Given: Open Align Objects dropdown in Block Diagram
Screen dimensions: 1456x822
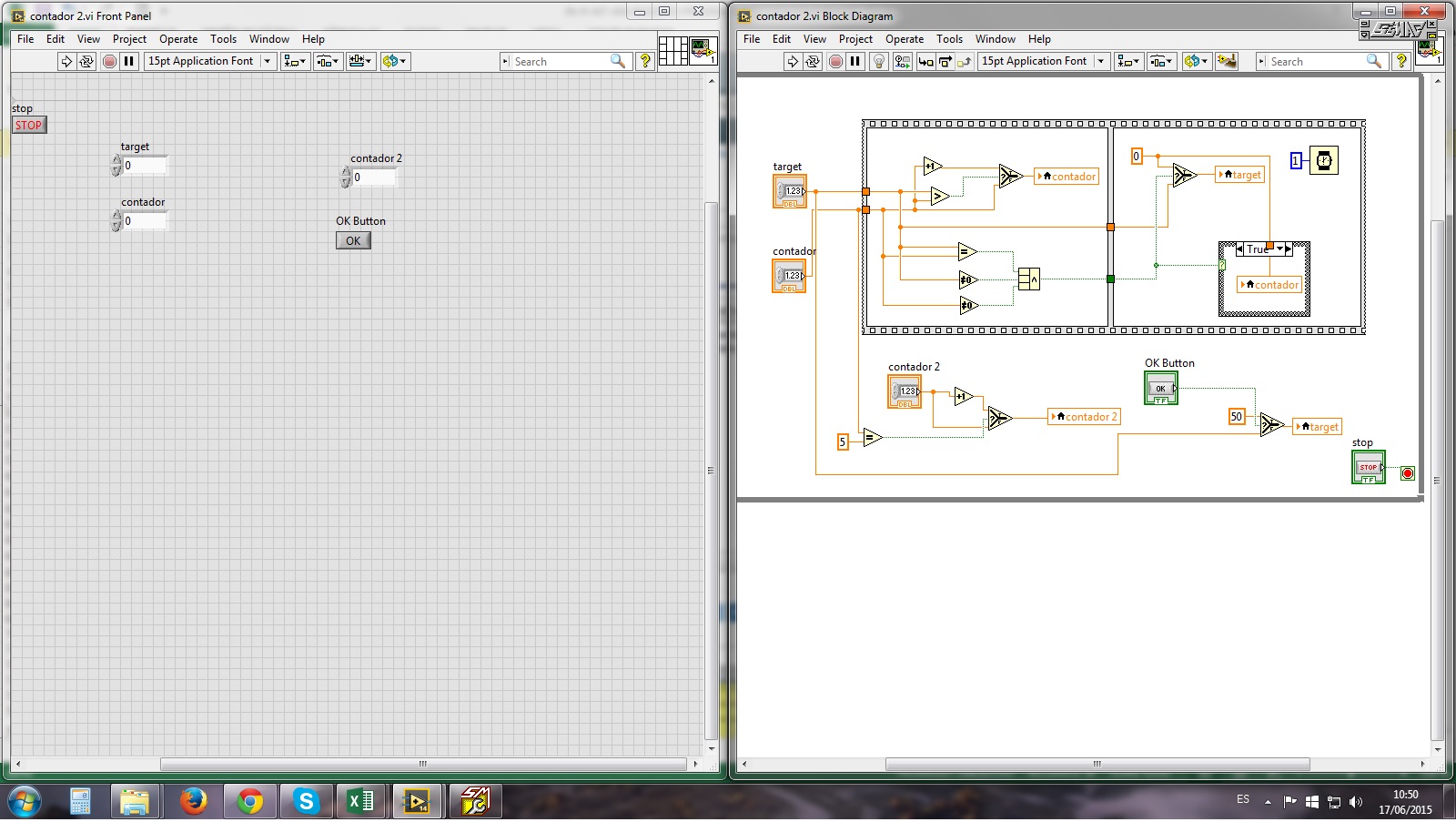Looking at the screenshot, I should click(1128, 61).
